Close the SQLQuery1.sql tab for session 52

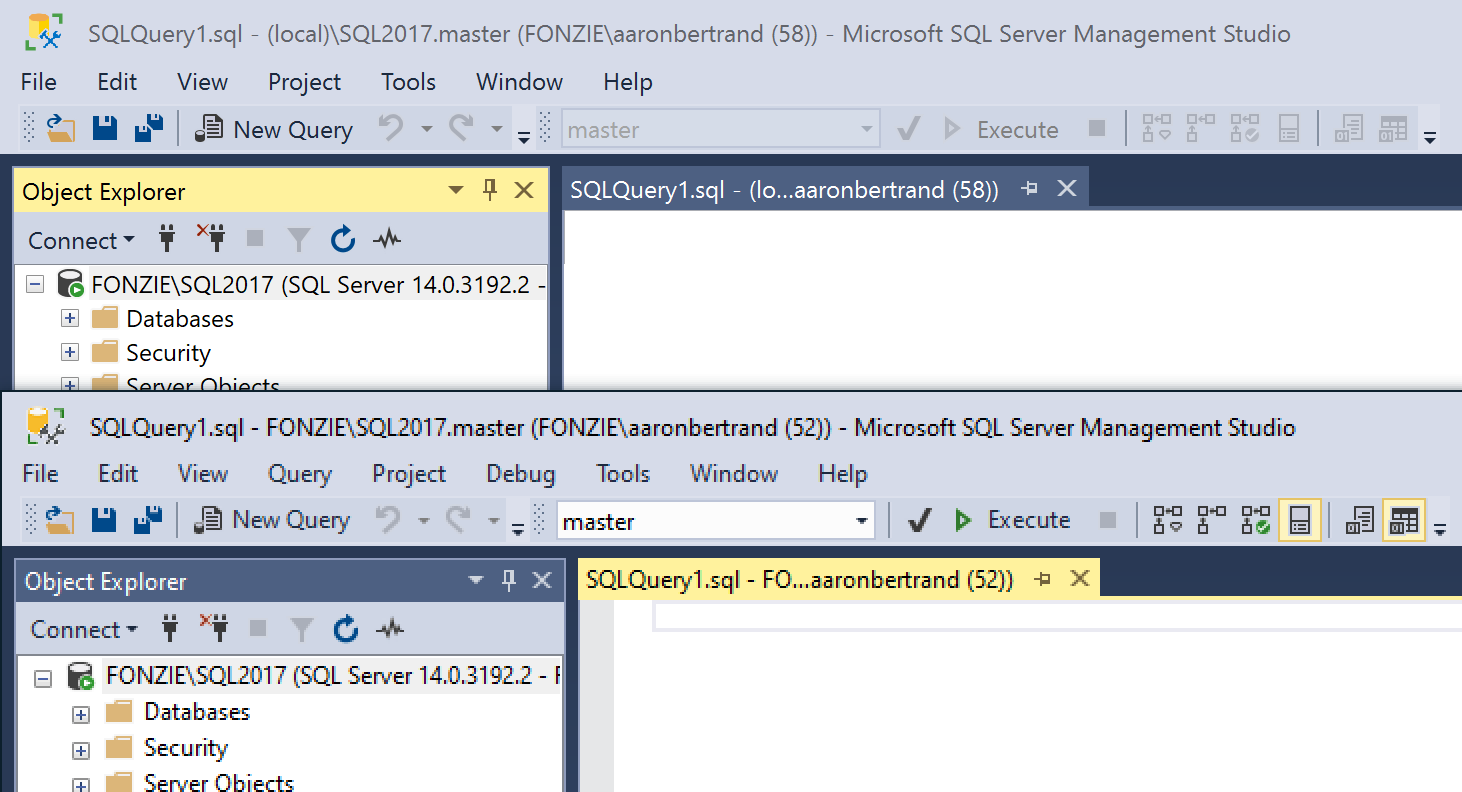tap(1079, 578)
